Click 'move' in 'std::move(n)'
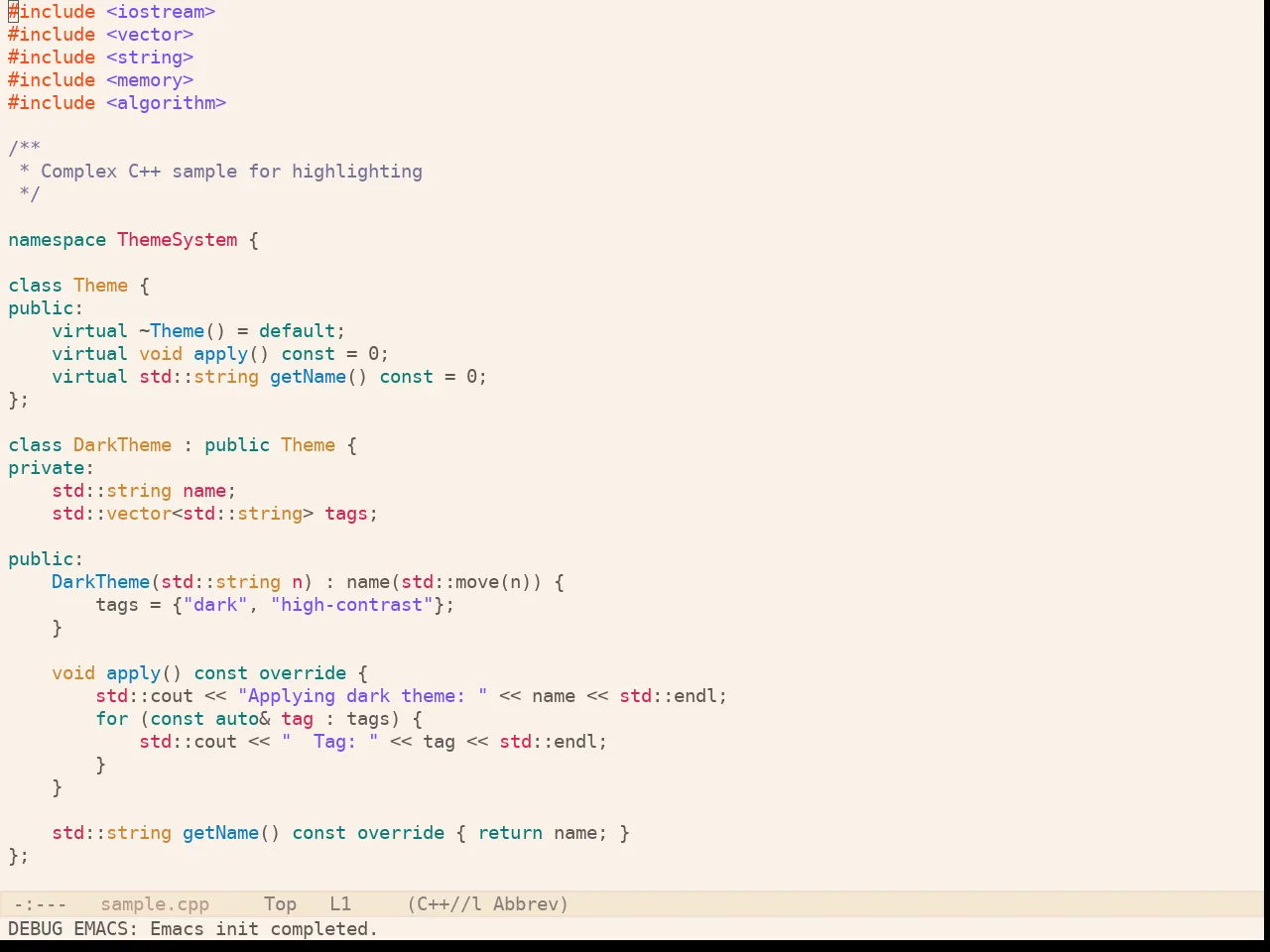This screenshot has height=952, width=1270. [x=477, y=582]
